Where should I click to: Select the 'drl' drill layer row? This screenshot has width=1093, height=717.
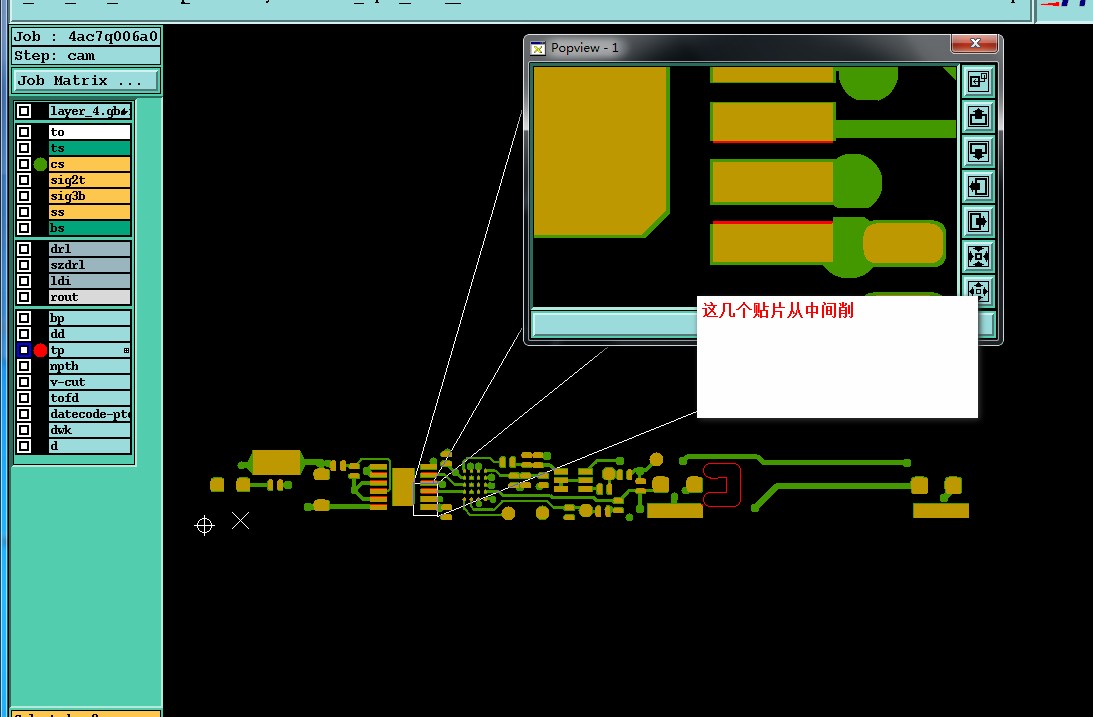pos(89,249)
